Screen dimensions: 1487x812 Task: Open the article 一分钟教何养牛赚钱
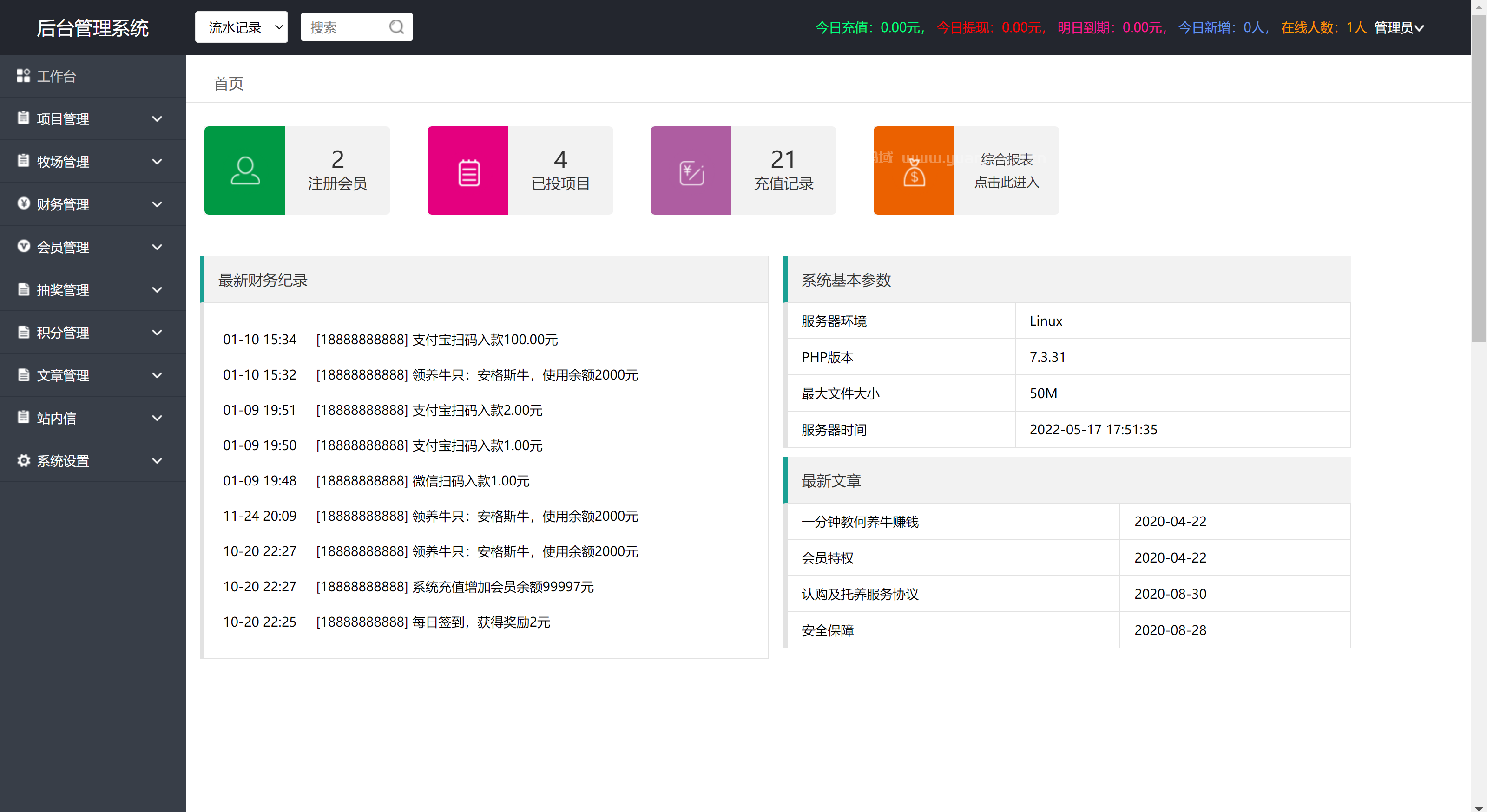click(x=860, y=521)
